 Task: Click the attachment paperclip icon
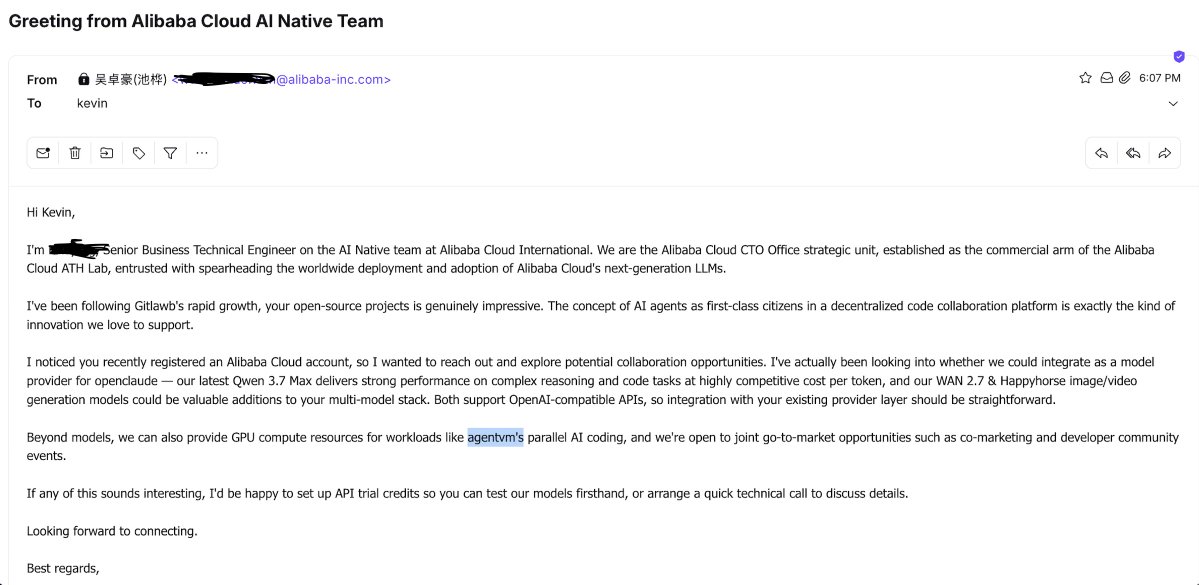pos(1125,78)
